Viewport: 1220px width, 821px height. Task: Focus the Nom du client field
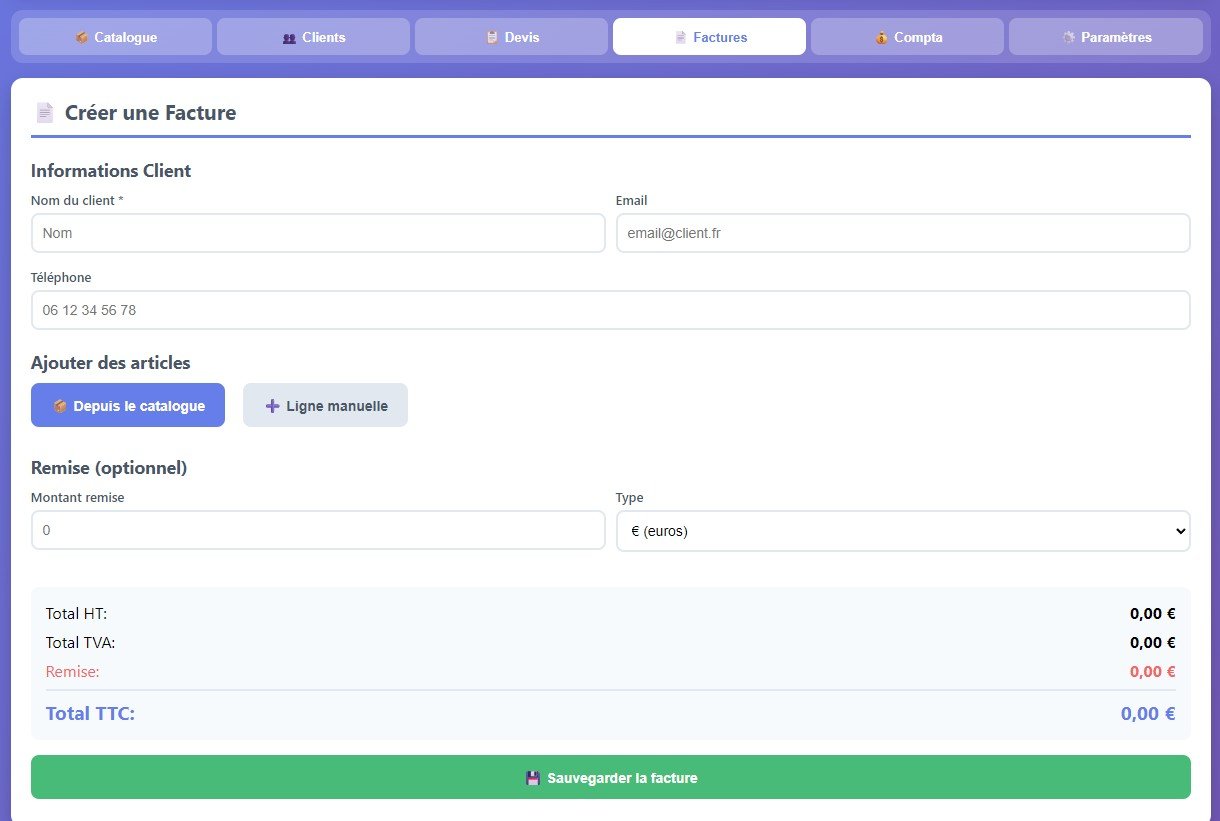tap(318, 233)
